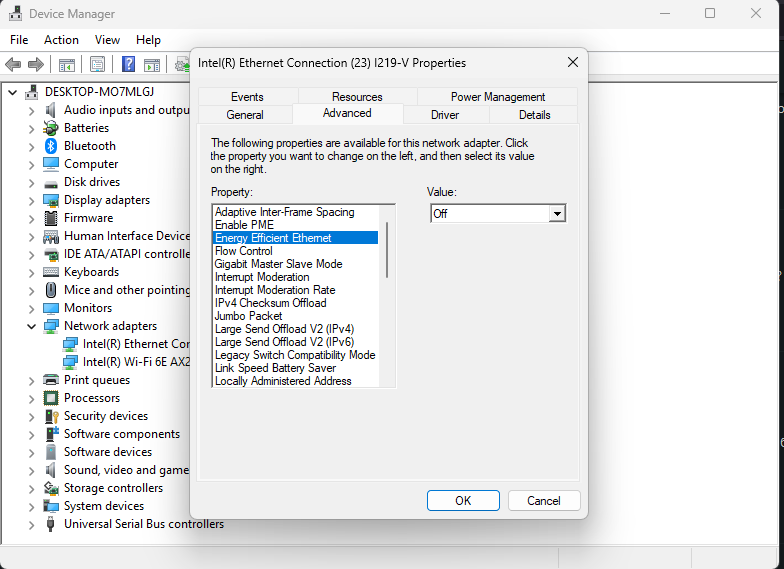Switch to the Driver tab
Image resolution: width=784 pixels, height=569 pixels.
(446, 114)
